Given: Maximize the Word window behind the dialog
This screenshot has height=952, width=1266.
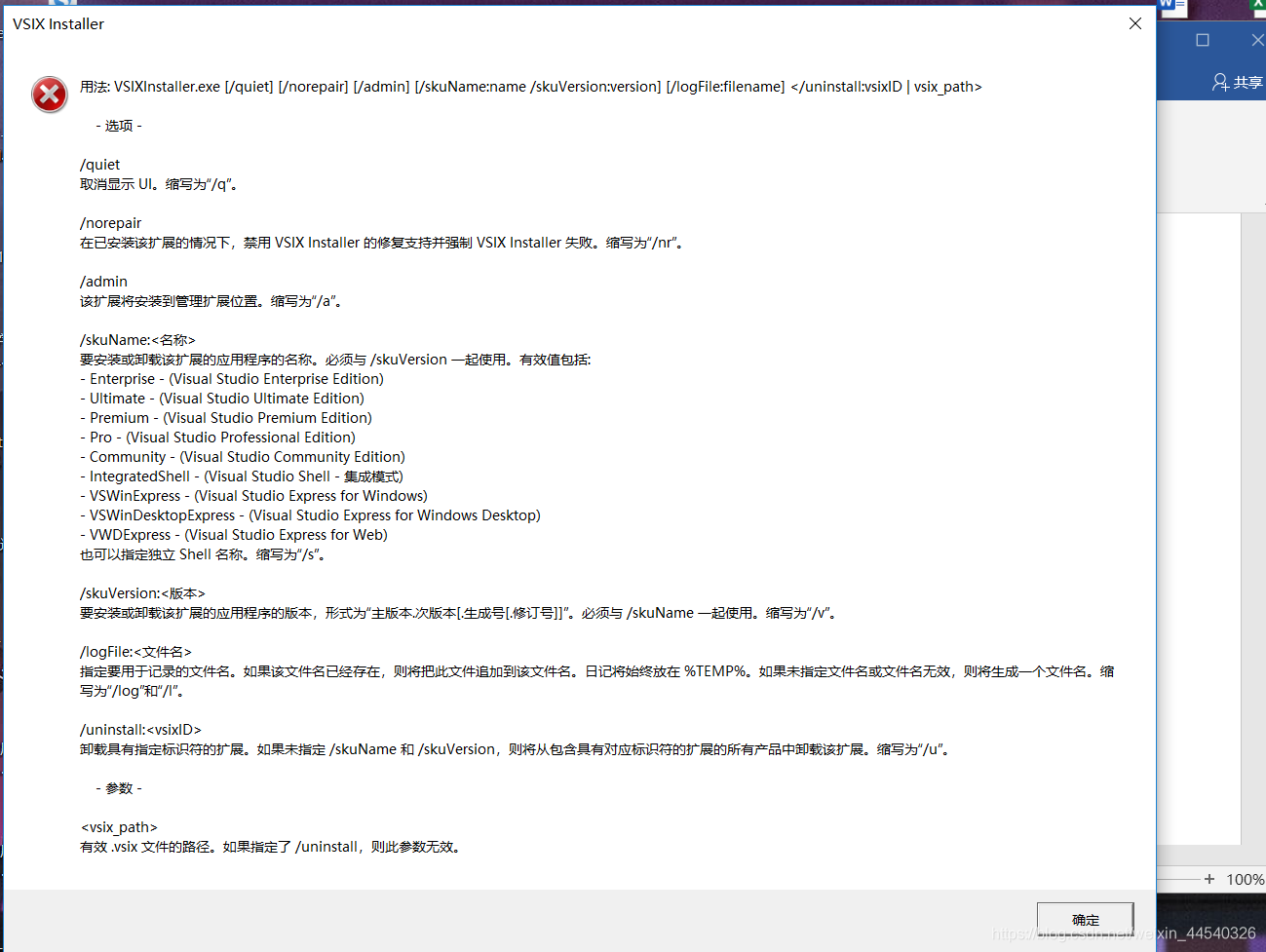Looking at the screenshot, I should click(1203, 40).
